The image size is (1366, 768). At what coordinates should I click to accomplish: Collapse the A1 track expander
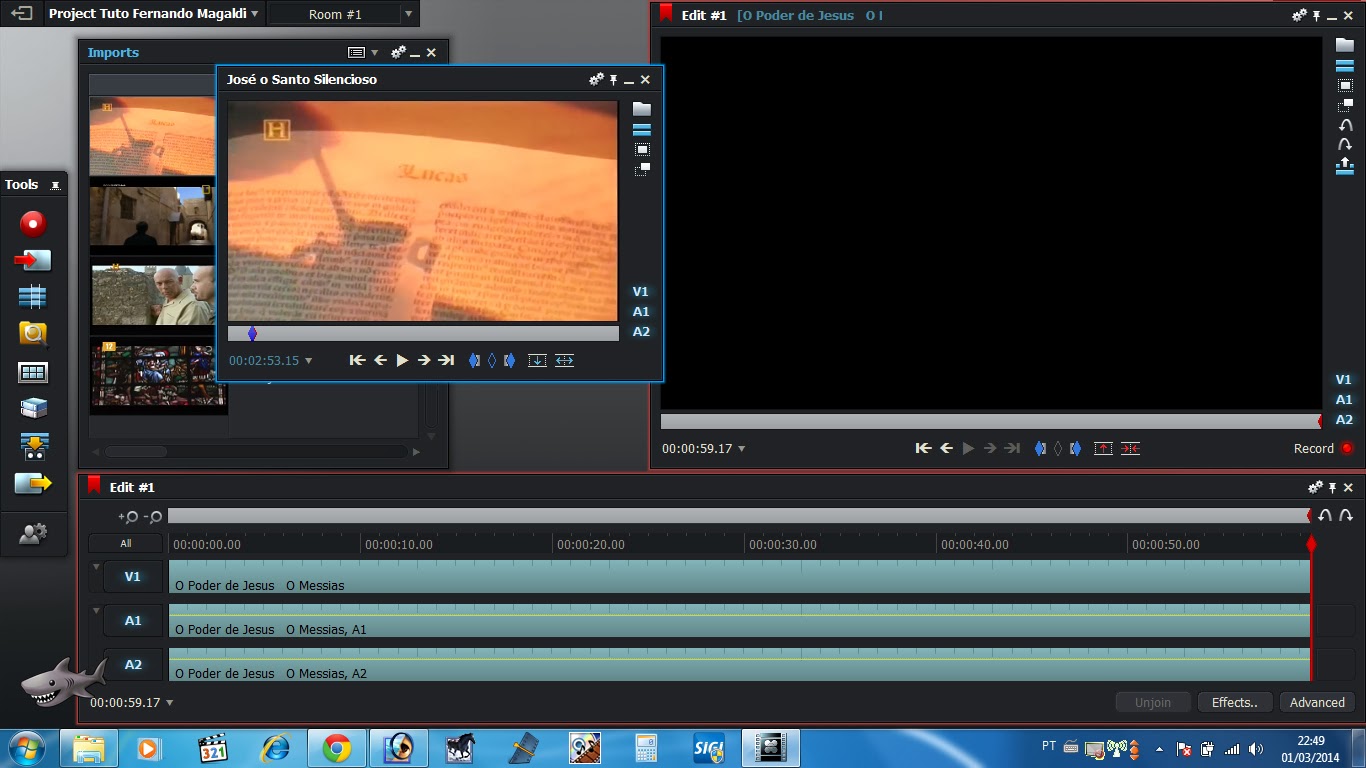[97, 611]
